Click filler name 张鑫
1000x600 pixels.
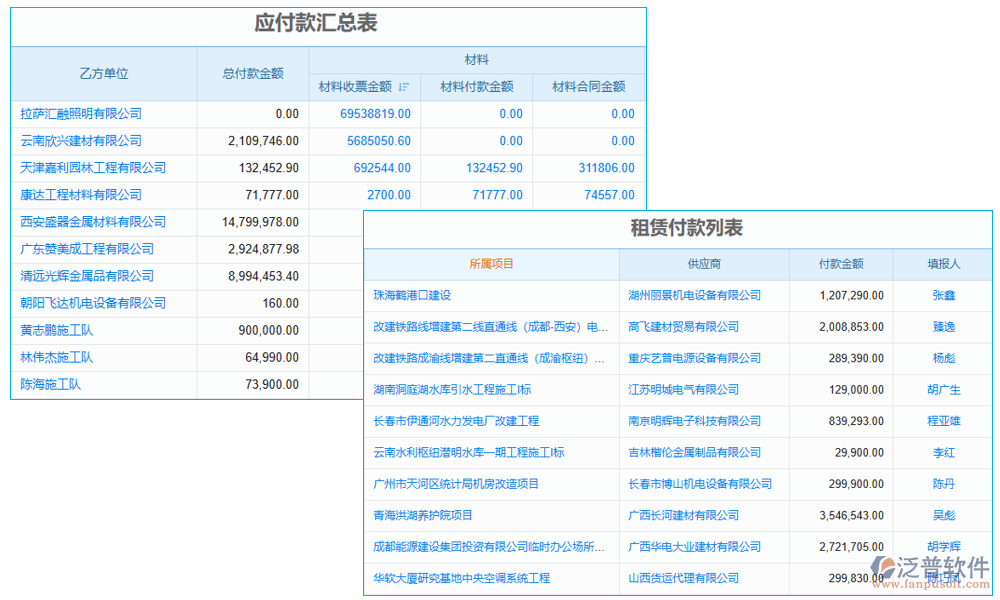click(x=941, y=295)
